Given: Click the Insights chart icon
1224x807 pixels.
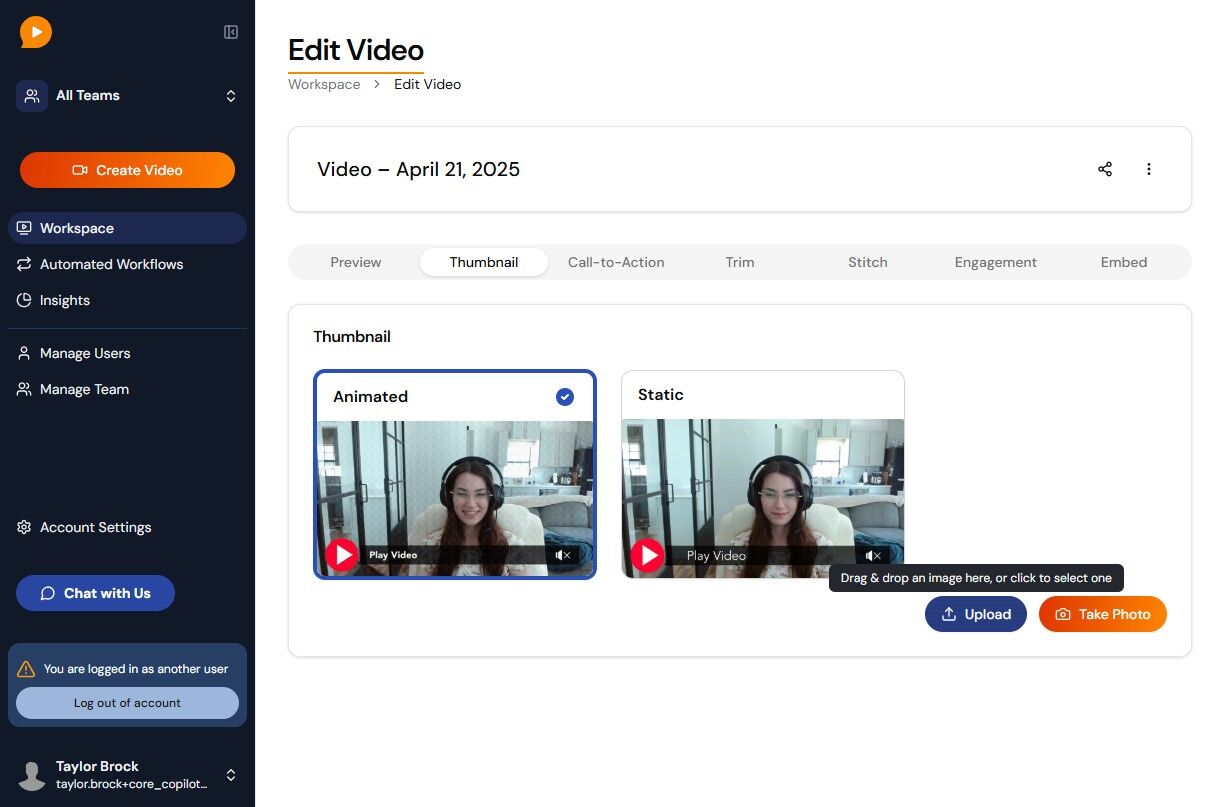Looking at the screenshot, I should coord(24,300).
